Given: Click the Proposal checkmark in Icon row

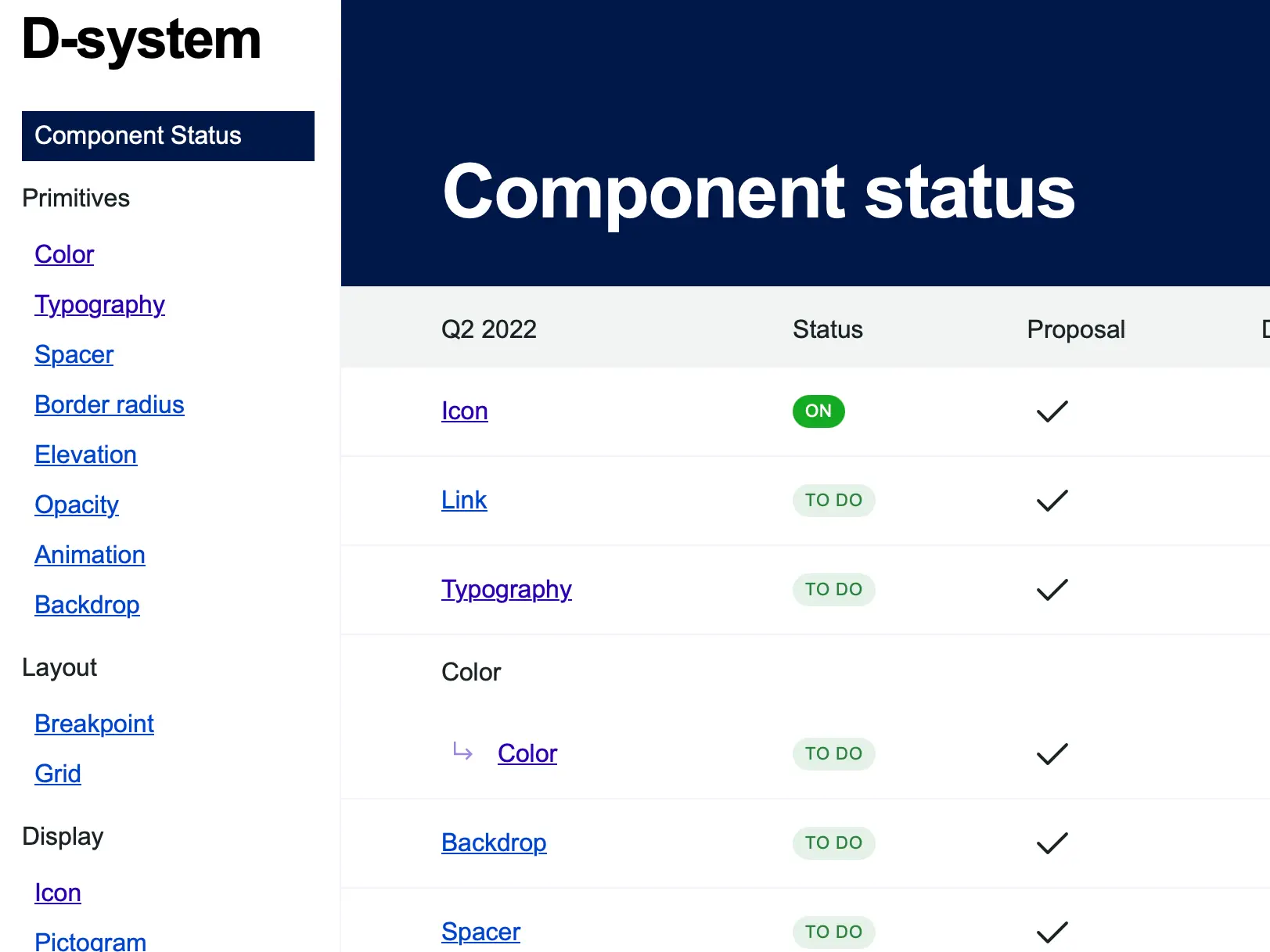Looking at the screenshot, I should coord(1052,411).
